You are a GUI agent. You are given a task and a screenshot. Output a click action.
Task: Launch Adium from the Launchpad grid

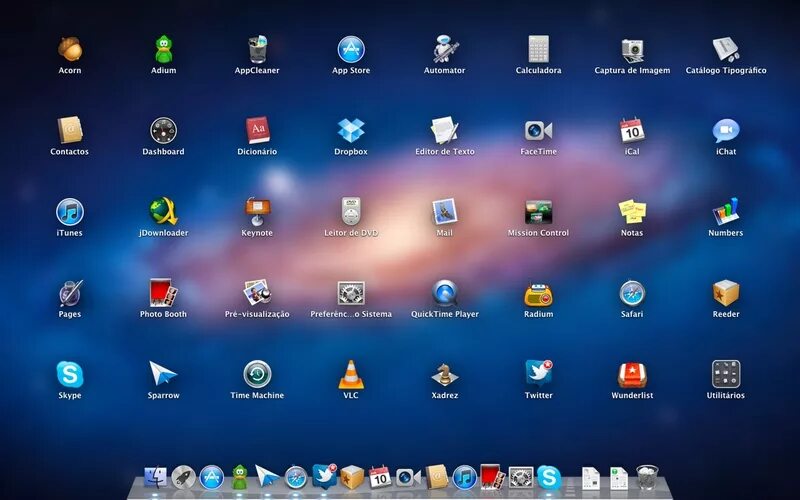(x=163, y=49)
